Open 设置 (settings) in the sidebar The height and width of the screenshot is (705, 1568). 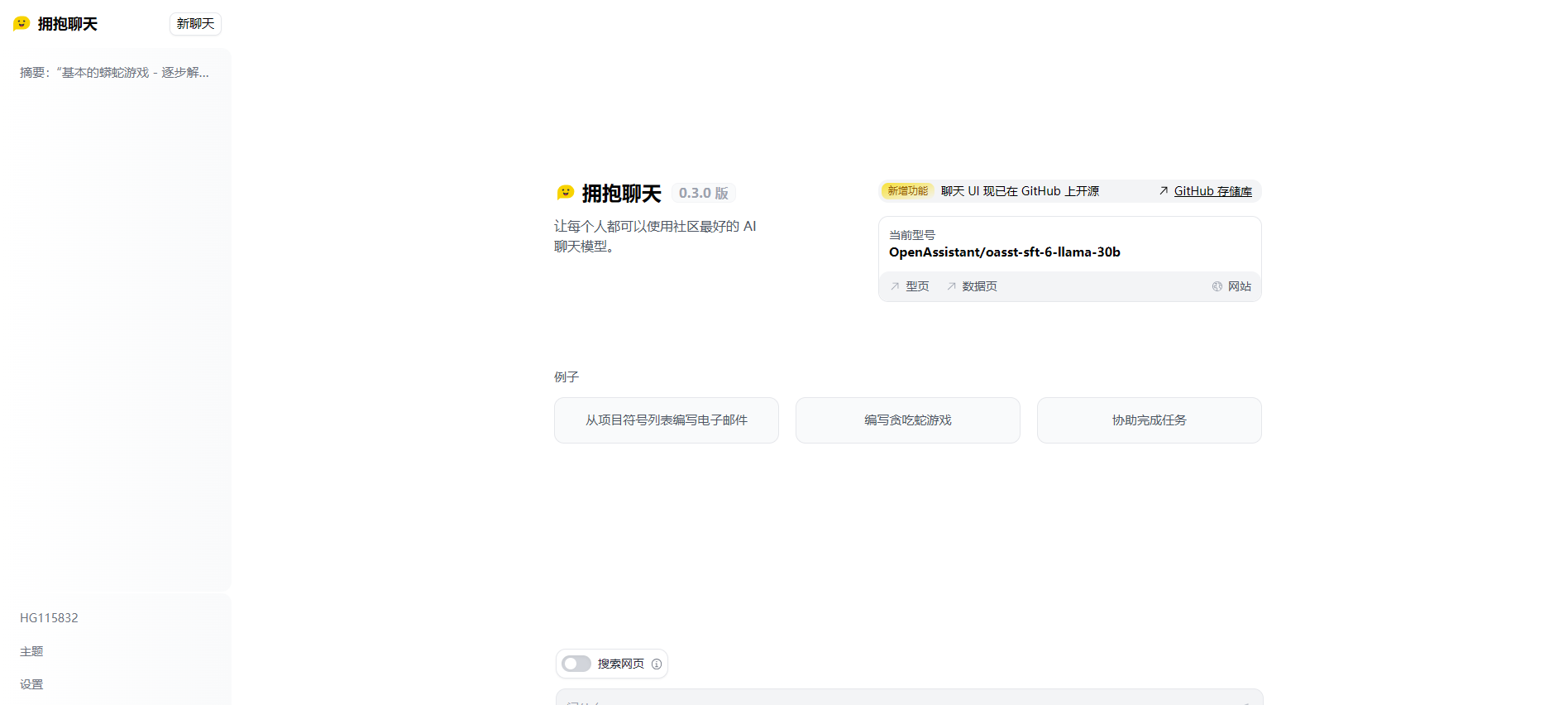[31, 684]
